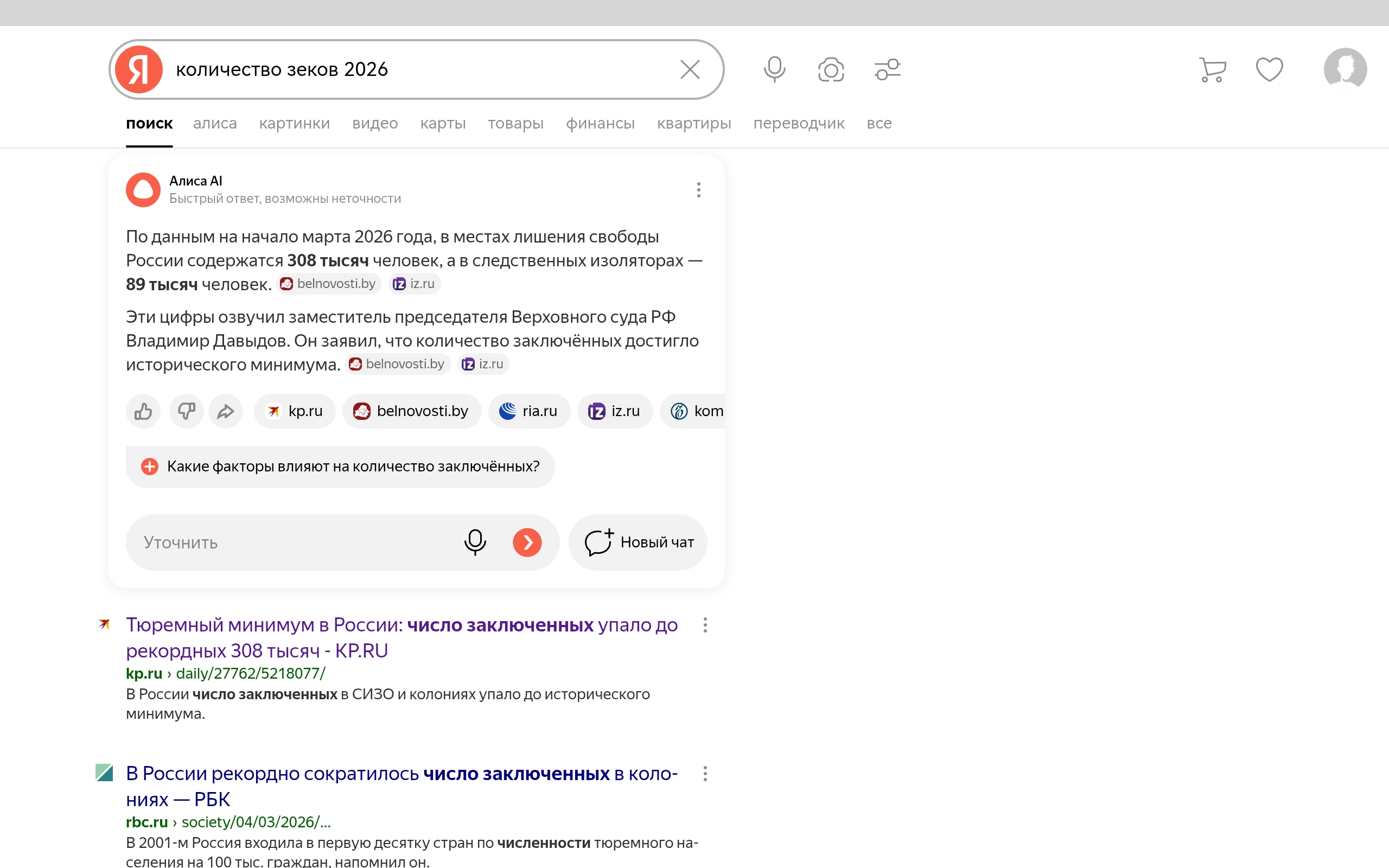Open the shopping cart icon
Screen dimensions: 1389x868
(x=1212, y=69)
